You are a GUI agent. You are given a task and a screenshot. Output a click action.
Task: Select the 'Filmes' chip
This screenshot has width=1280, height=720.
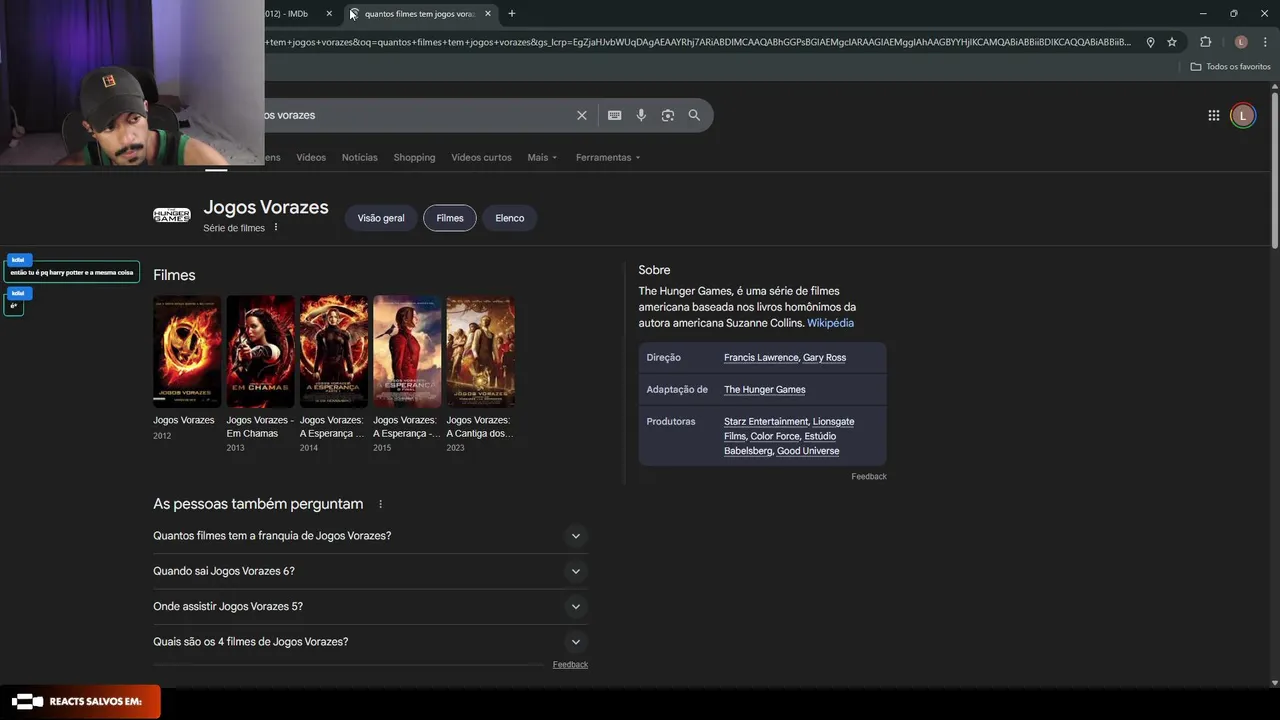[450, 218]
